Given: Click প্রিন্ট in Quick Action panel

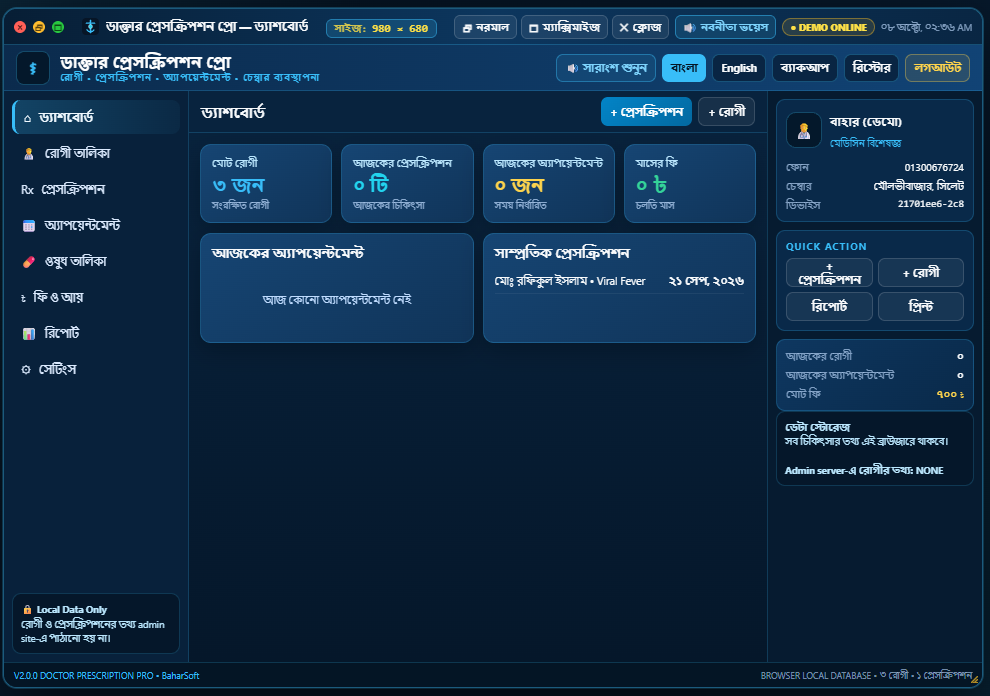Looking at the screenshot, I should [921, 306].
